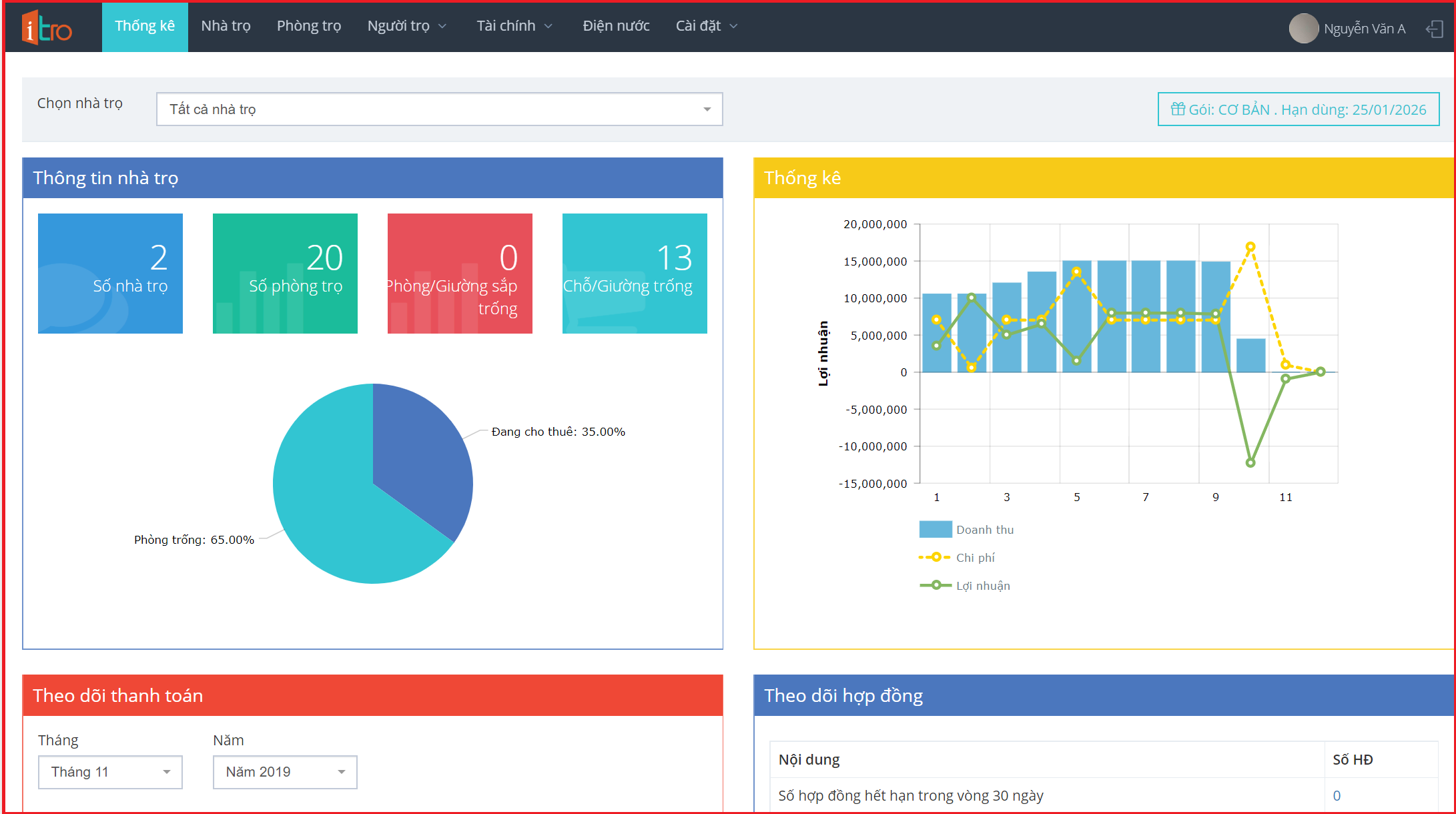Click the Số nhà trọ tile
The height and width of the screenshot is (814, 1456).
click(110, 274)
